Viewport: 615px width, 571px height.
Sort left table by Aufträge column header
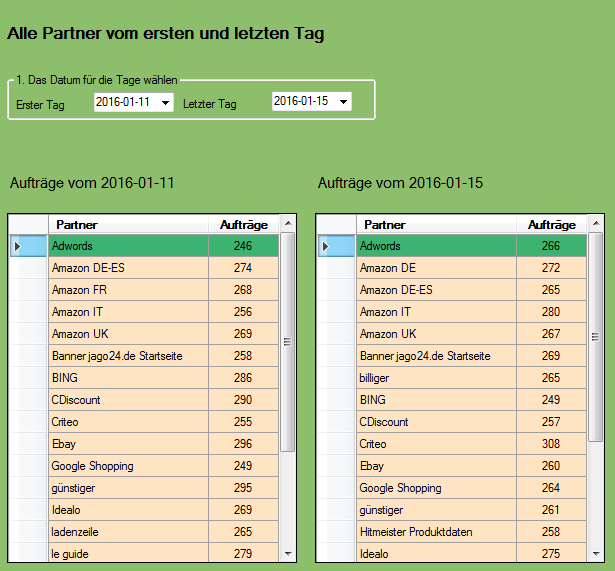pos(244,225)
